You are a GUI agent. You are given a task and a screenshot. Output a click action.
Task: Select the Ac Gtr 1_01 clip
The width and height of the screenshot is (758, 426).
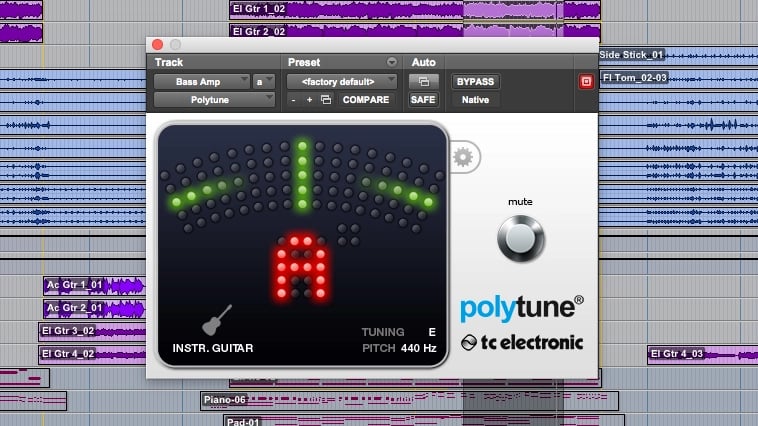coord(94,285)
